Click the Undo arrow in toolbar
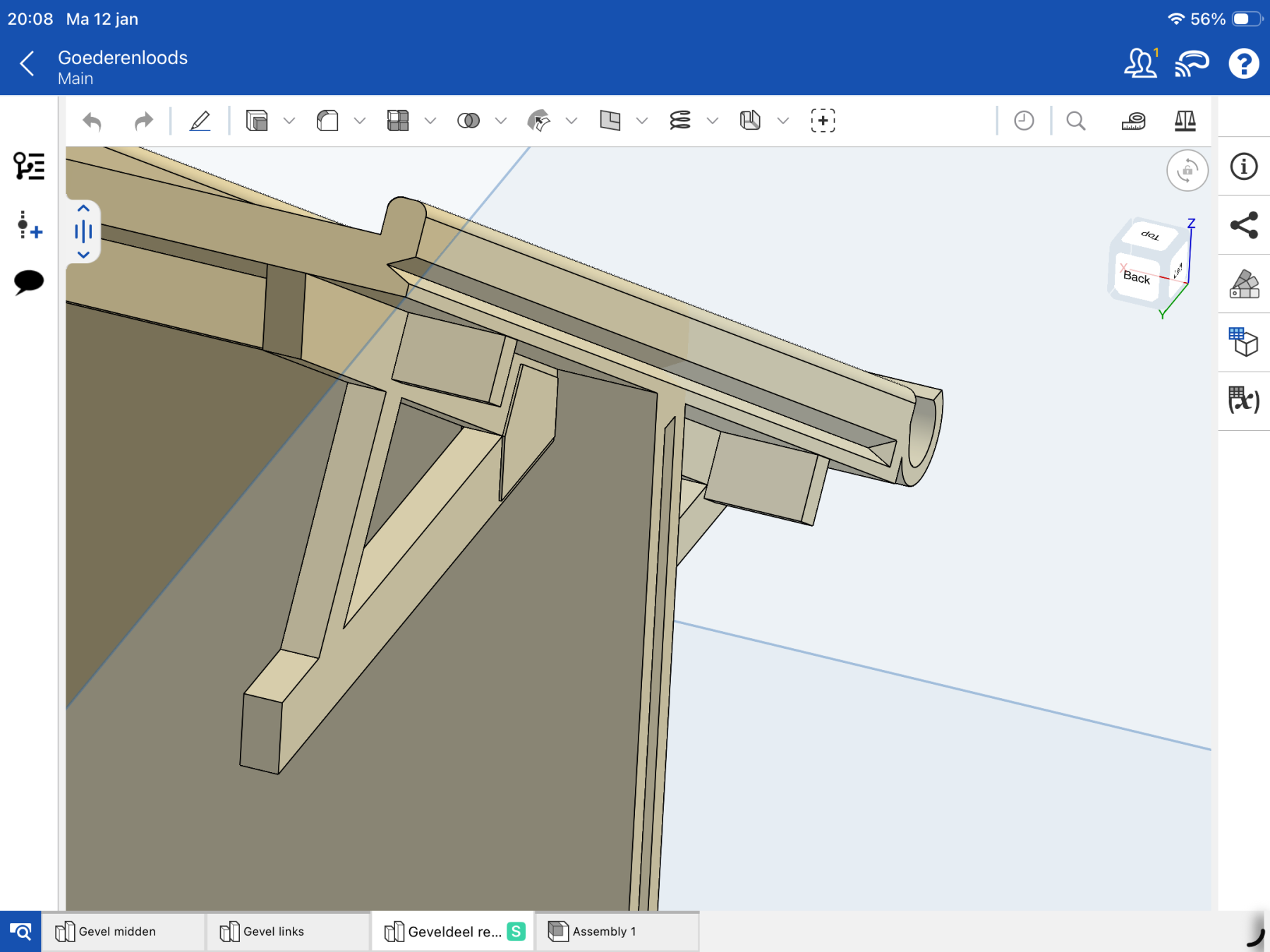Image resolution: width=1270 pixels, height=952 pixels. tap(92, 121)
